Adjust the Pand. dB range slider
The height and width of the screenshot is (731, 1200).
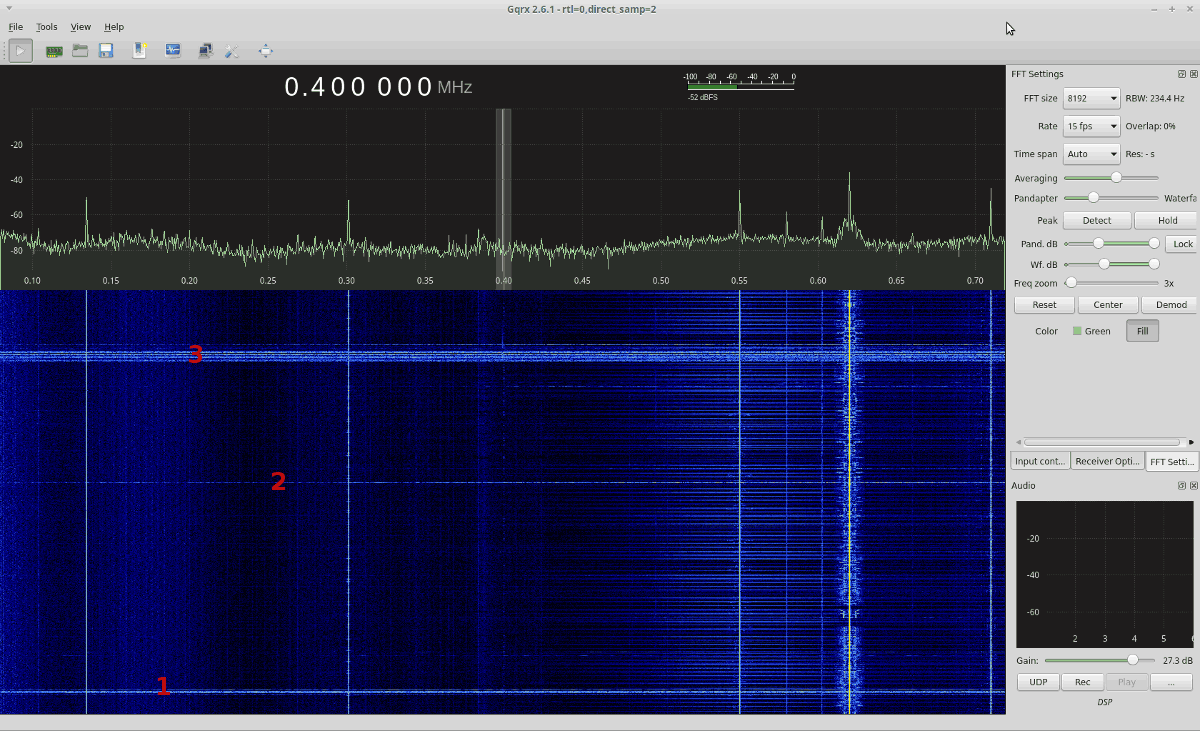(x=1112, y=243)
